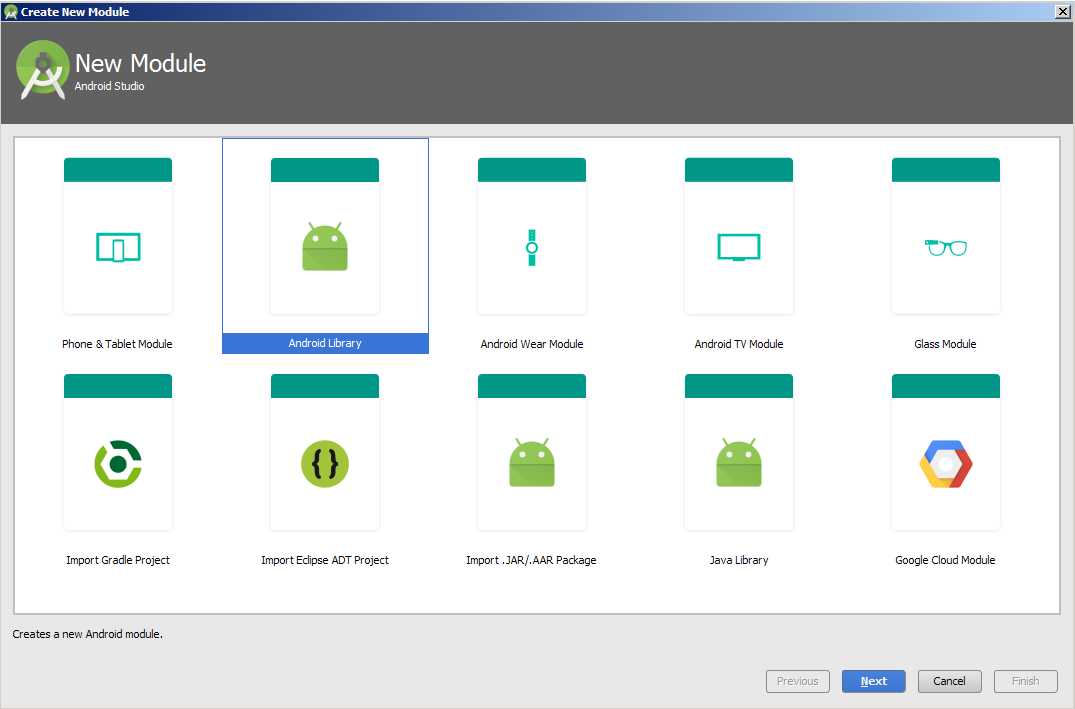Click the highlighted "Android Library" label
The image size is (1075, 709).
tap(325, 343)
